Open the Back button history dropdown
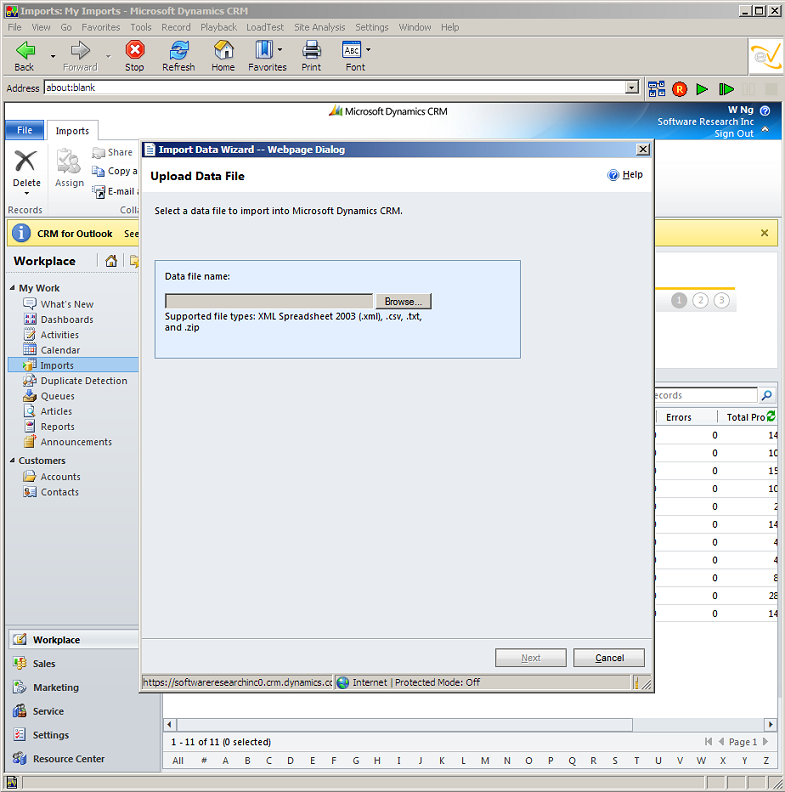 (x=53, y=56)
